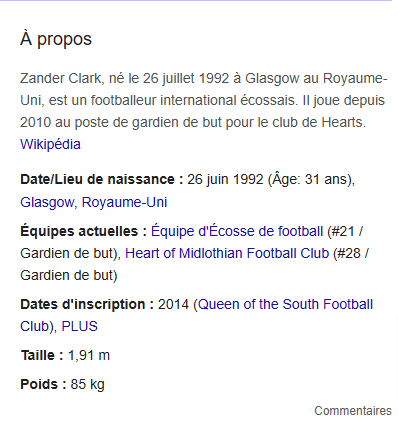This screenshot has width=398, height=430.
Task: Click the Zander Clark description paragraph
Action: point(203,100)
